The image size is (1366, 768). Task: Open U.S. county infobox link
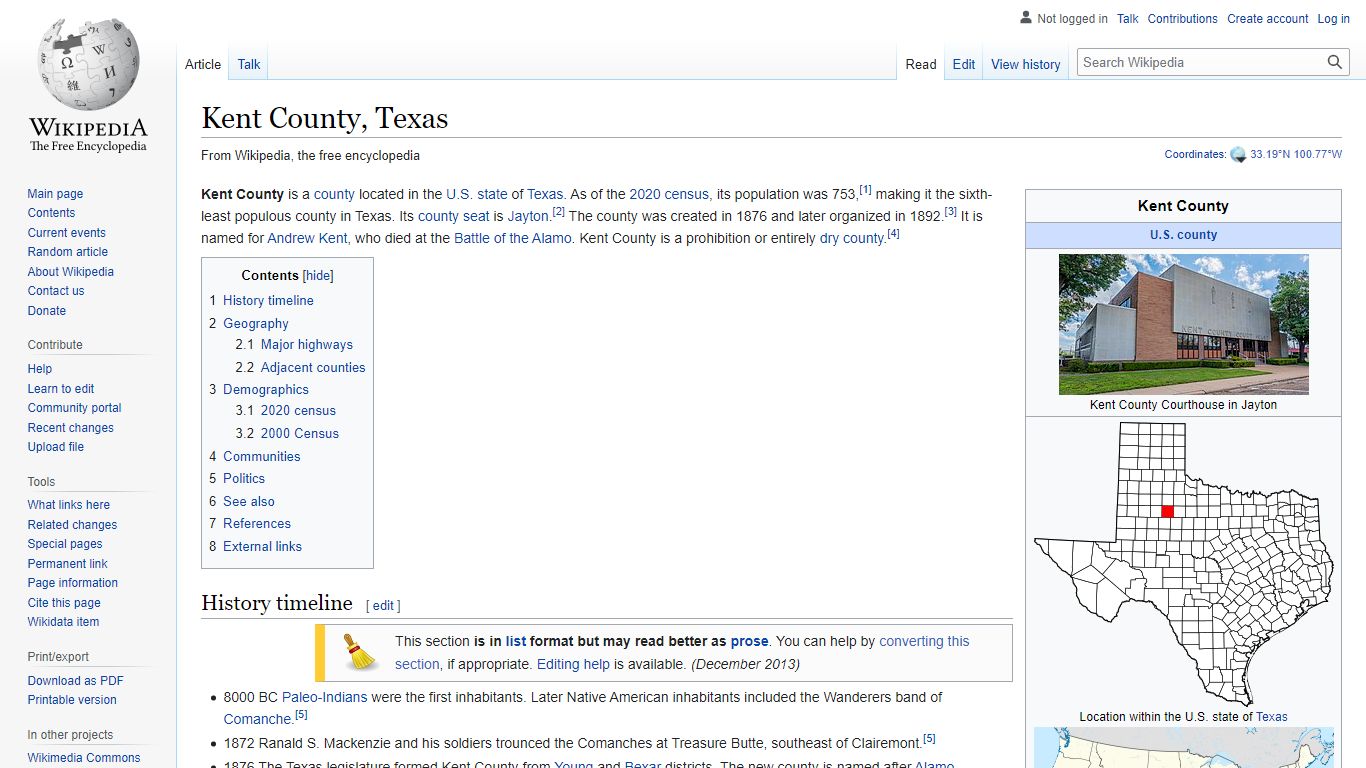point(1183,235)
